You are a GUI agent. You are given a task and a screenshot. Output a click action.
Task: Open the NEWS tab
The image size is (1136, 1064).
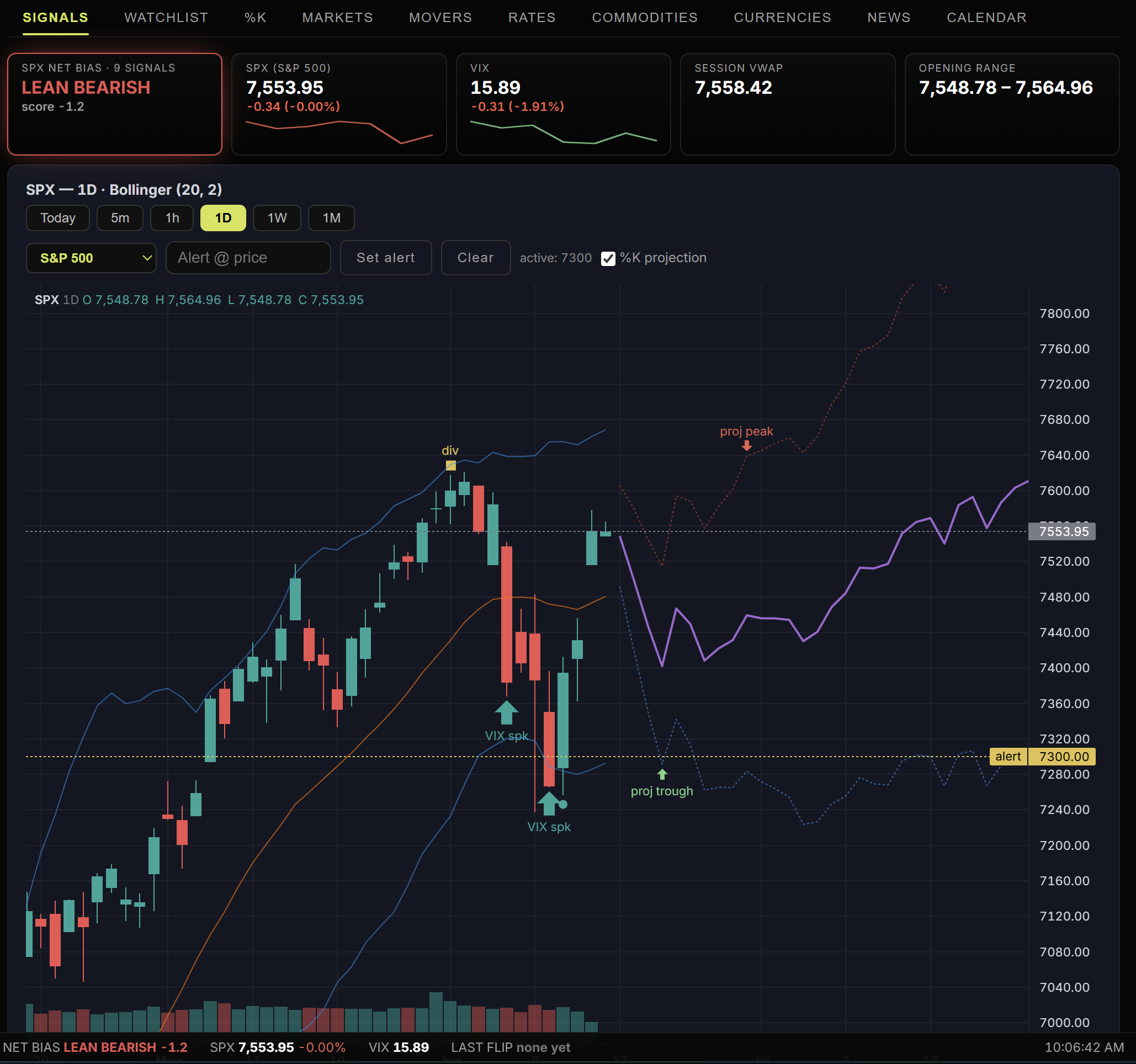coord(889,18)
